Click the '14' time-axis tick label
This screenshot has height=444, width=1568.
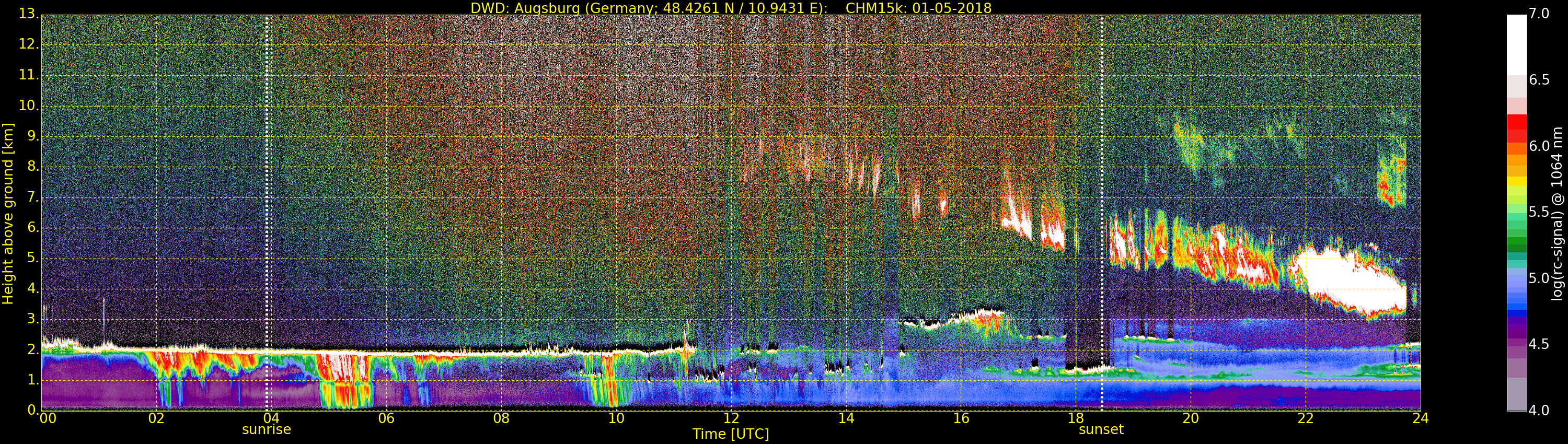(x=846, y=418)
